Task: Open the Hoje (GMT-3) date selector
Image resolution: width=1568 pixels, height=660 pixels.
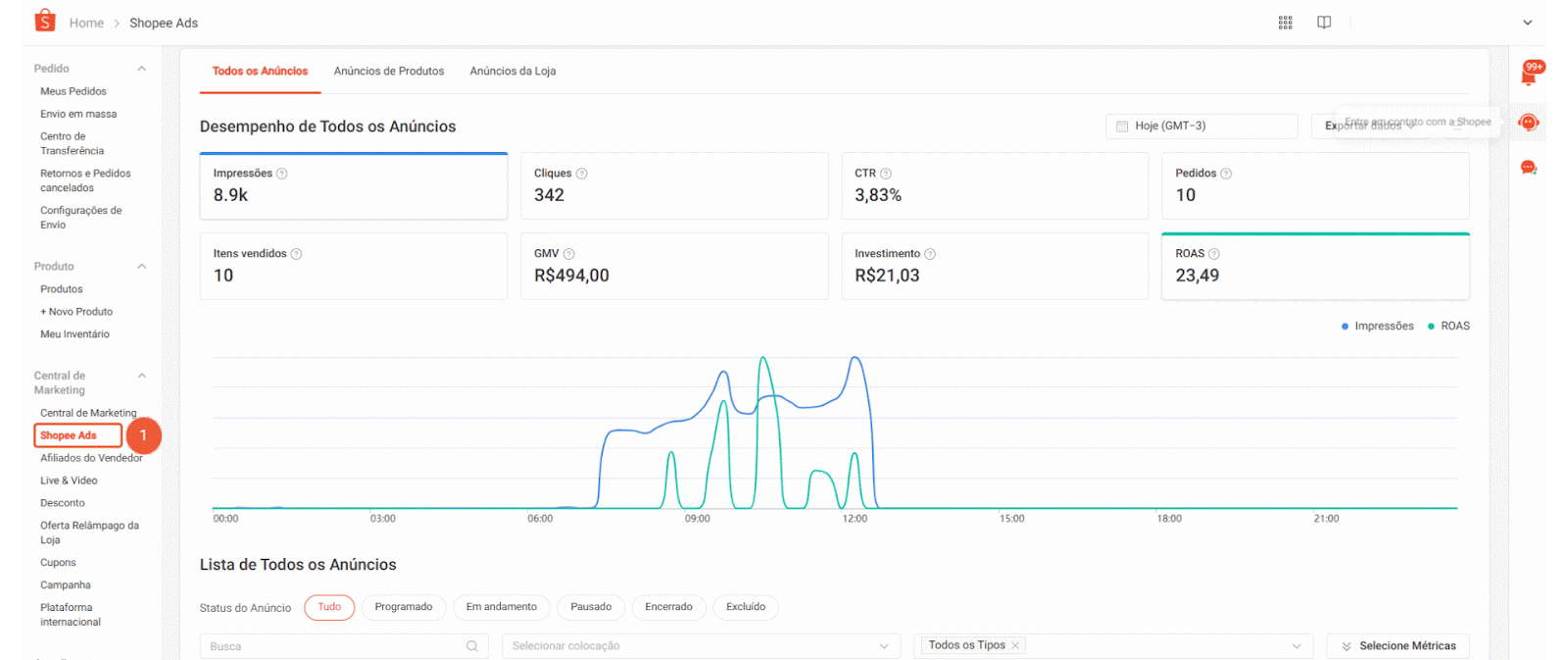Action: click(x=1201, y=127)
